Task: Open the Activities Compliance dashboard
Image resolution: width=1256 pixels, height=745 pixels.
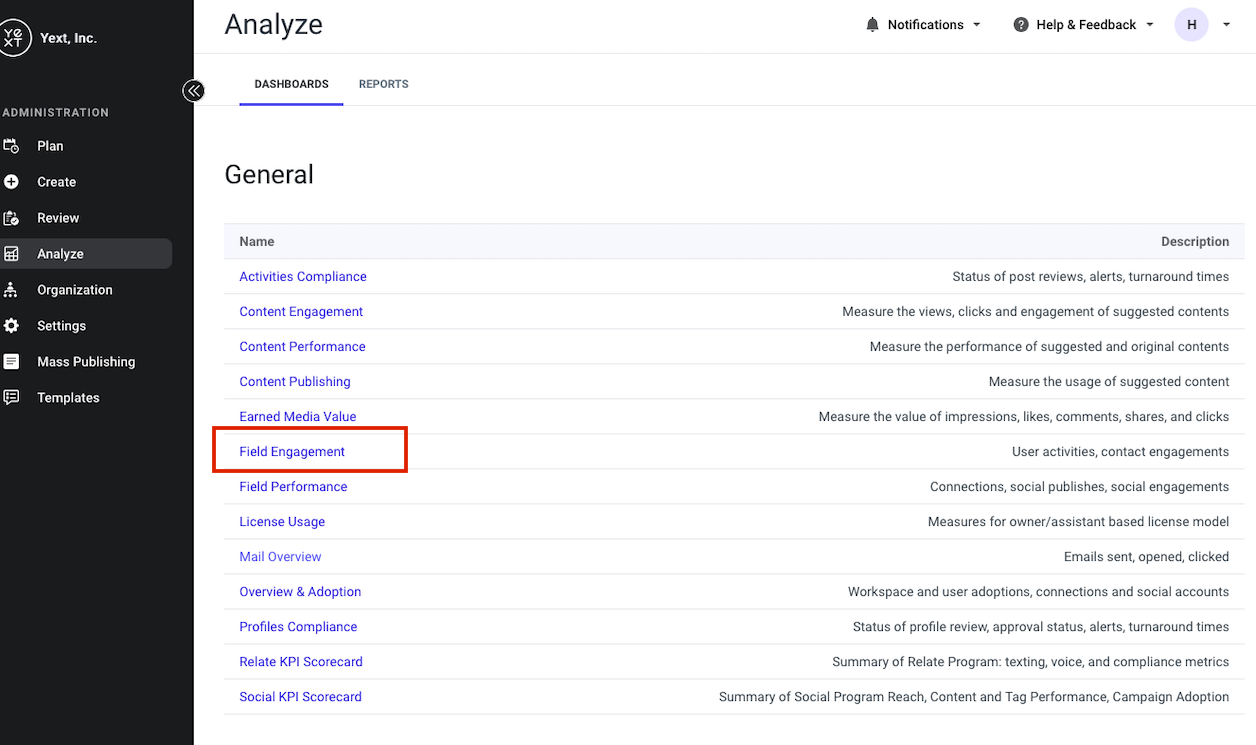Action: tap(303, 277)
